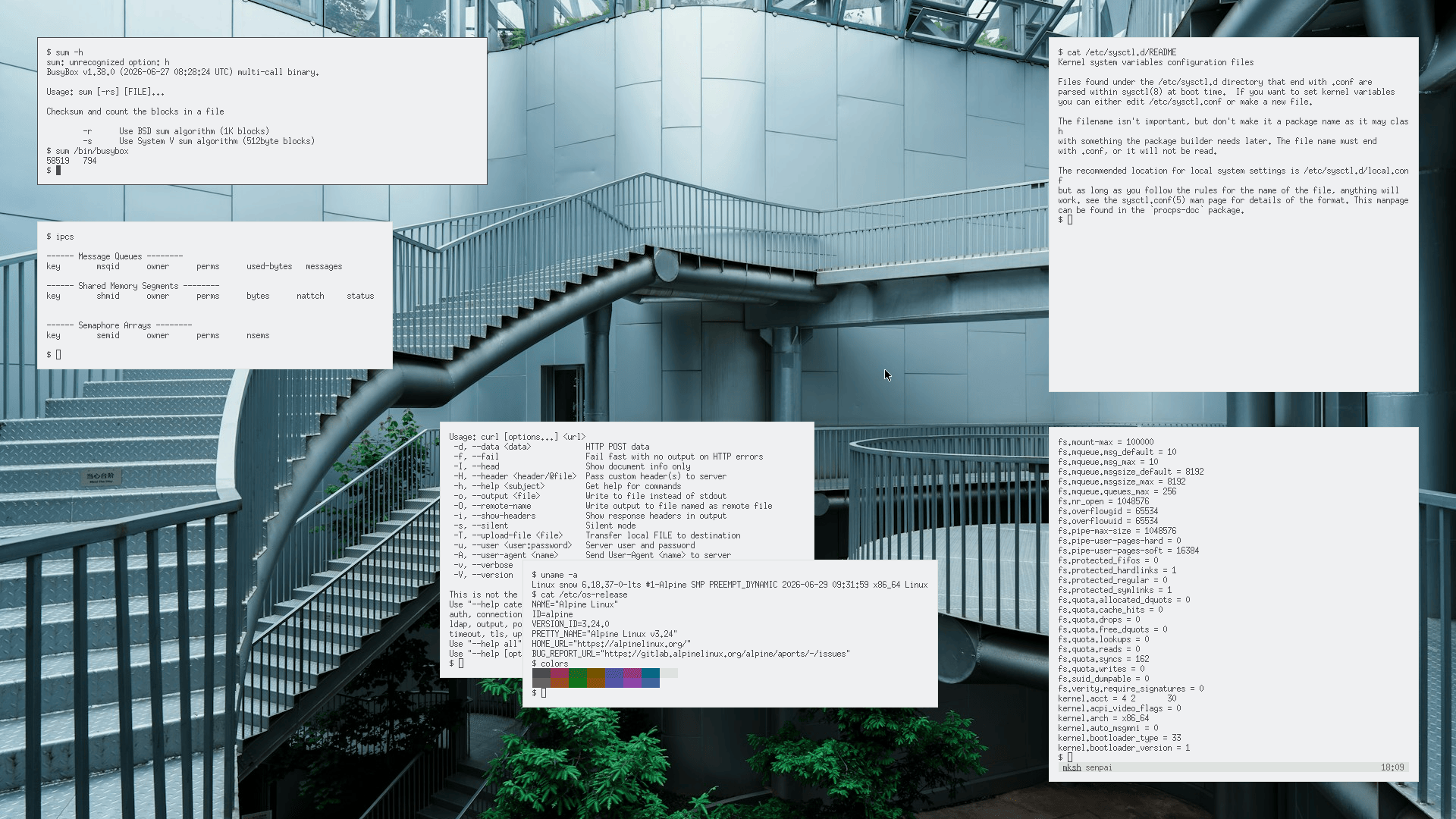Click the "BusyBox v1.38.0" version line

click(x=183, y=72)
